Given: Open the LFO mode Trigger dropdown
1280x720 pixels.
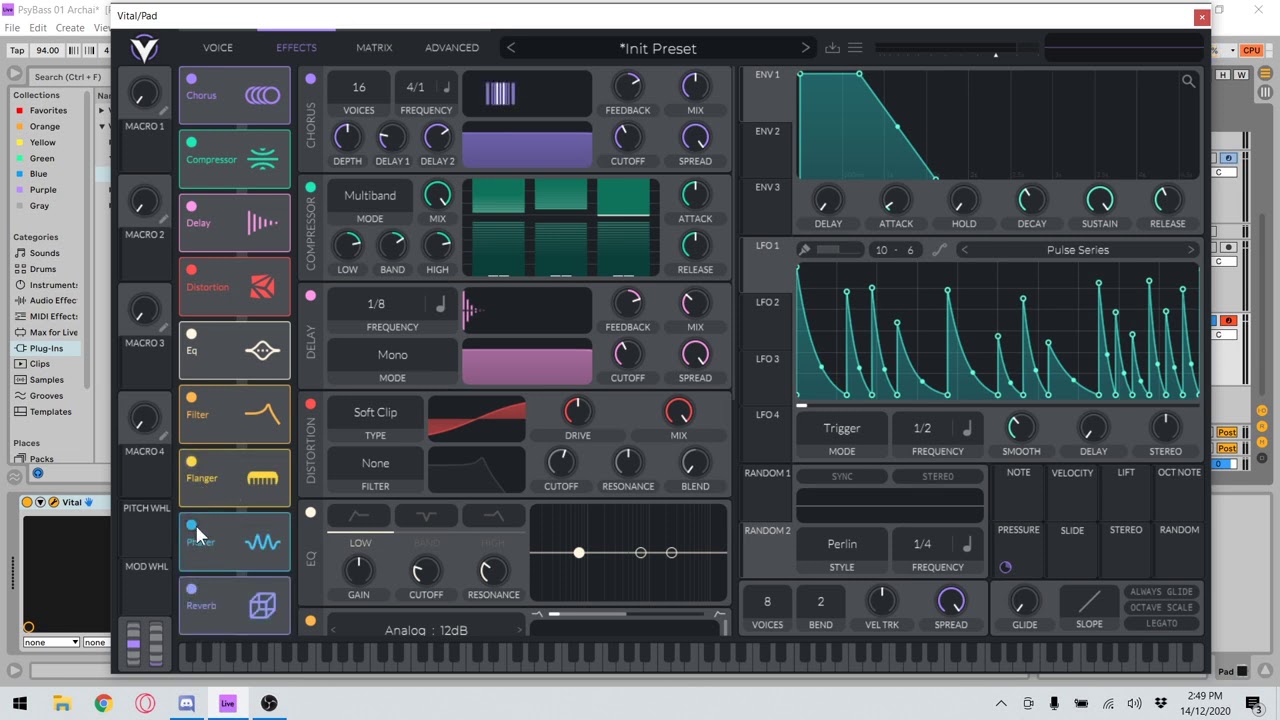Looking at the screenshot, I should 842,428.
